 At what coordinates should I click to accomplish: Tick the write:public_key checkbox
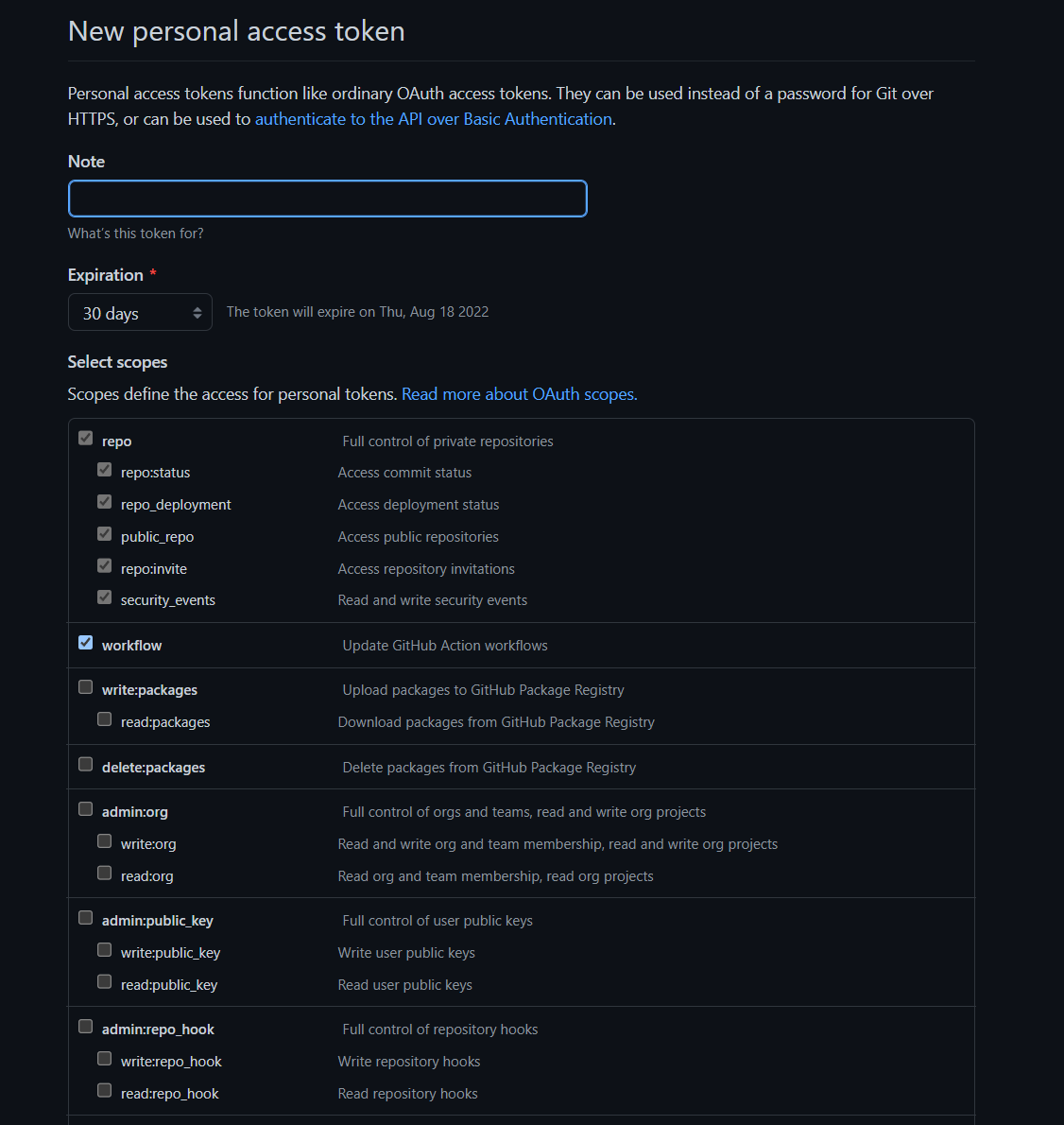point(105,950)
